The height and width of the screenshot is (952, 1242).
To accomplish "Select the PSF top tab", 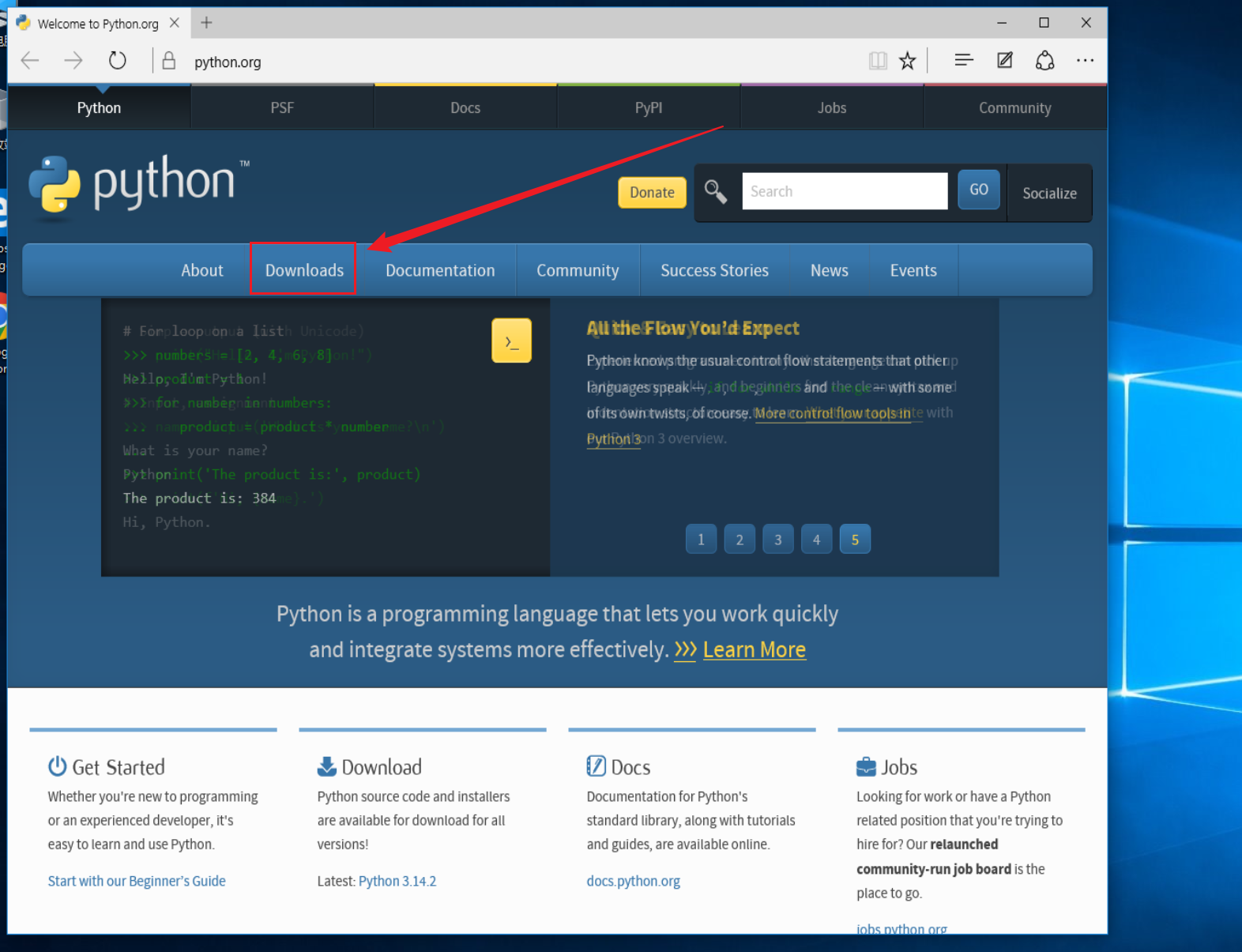I will coord(282,108).
